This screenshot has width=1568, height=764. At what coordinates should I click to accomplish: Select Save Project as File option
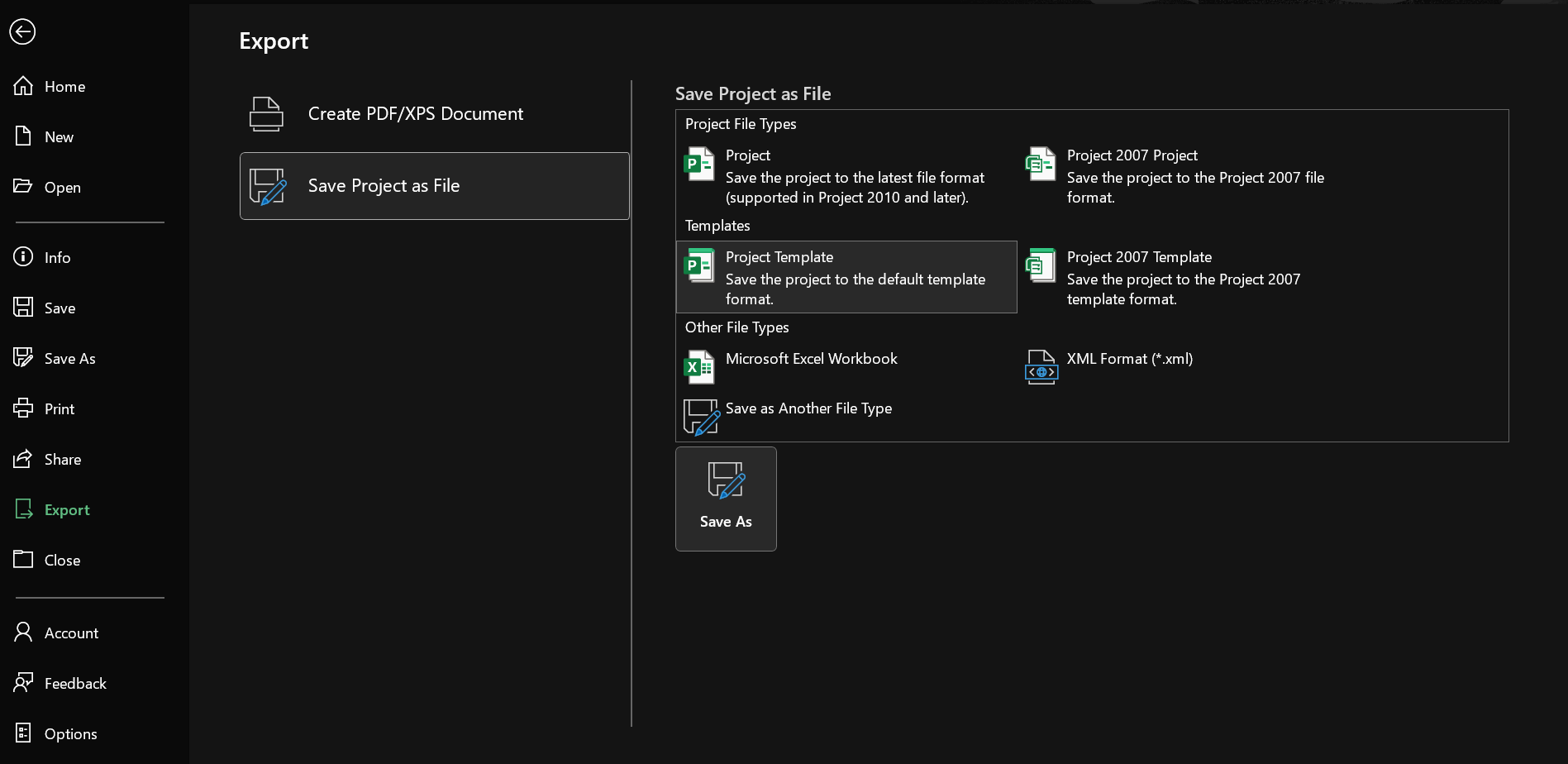(435, 186)
